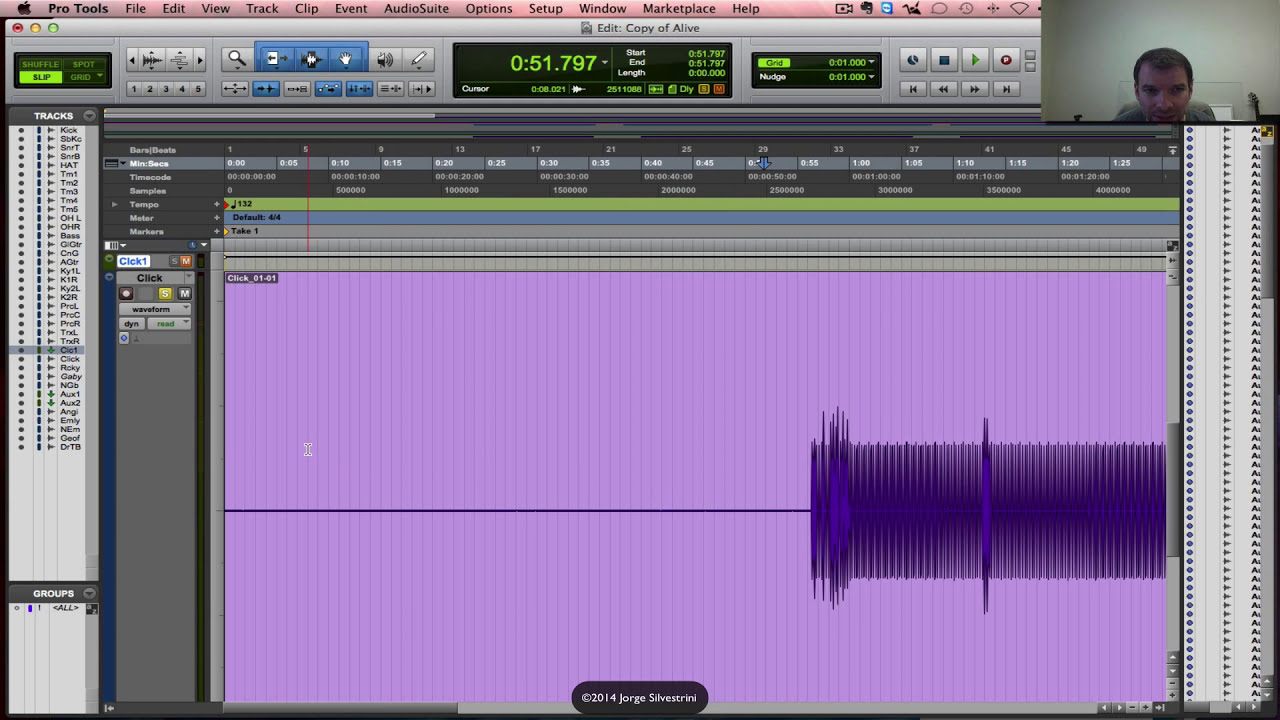The image size is (1280, 720).
Task: Open the Event menu
Action: [351, 8]
